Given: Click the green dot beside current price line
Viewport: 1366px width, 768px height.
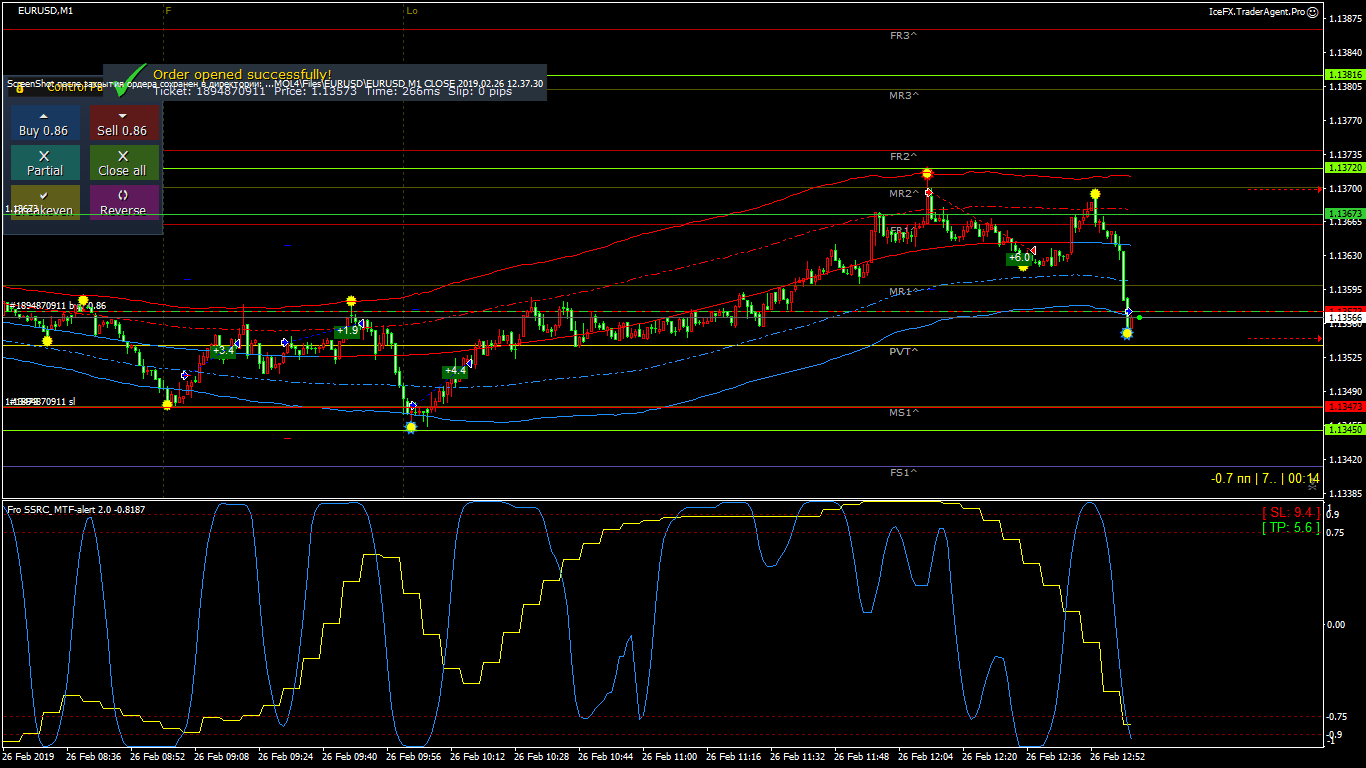Looking at the screenshot, I should [x=1140, y=317].
